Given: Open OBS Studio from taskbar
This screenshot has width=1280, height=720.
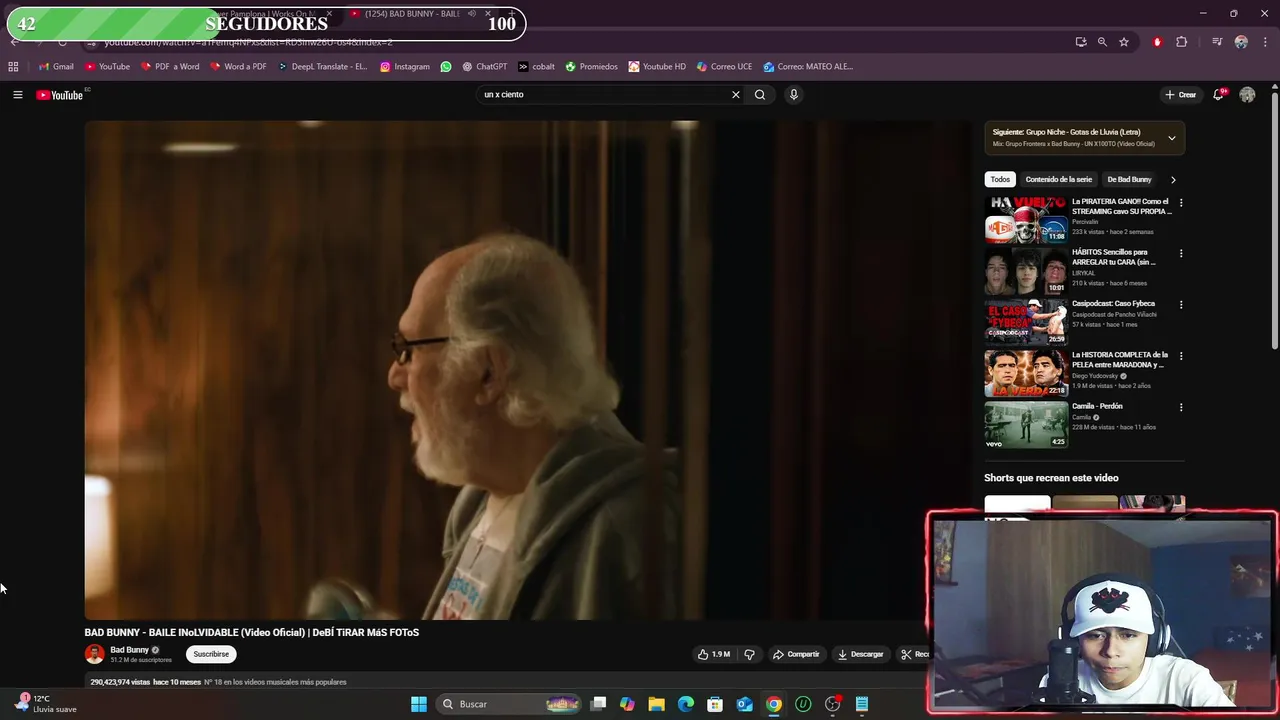Looking at the screenshot, I should 832,704.
